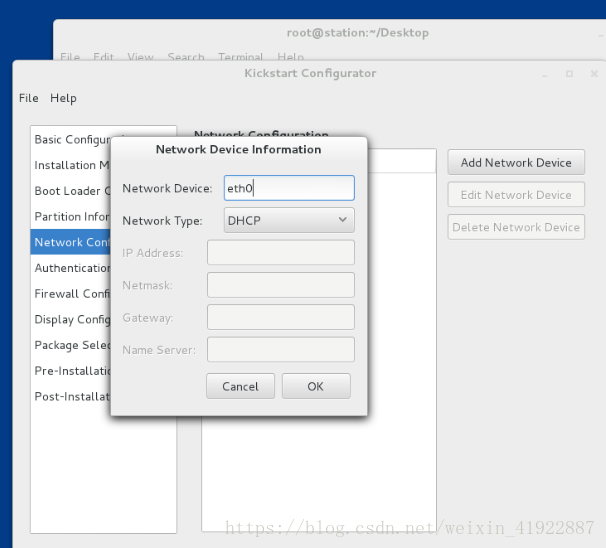Image resolution: width=606 pixels, height=548 pixels.
Task: Open the Terminal window's Help menu
Action: [x=290, y=57]
